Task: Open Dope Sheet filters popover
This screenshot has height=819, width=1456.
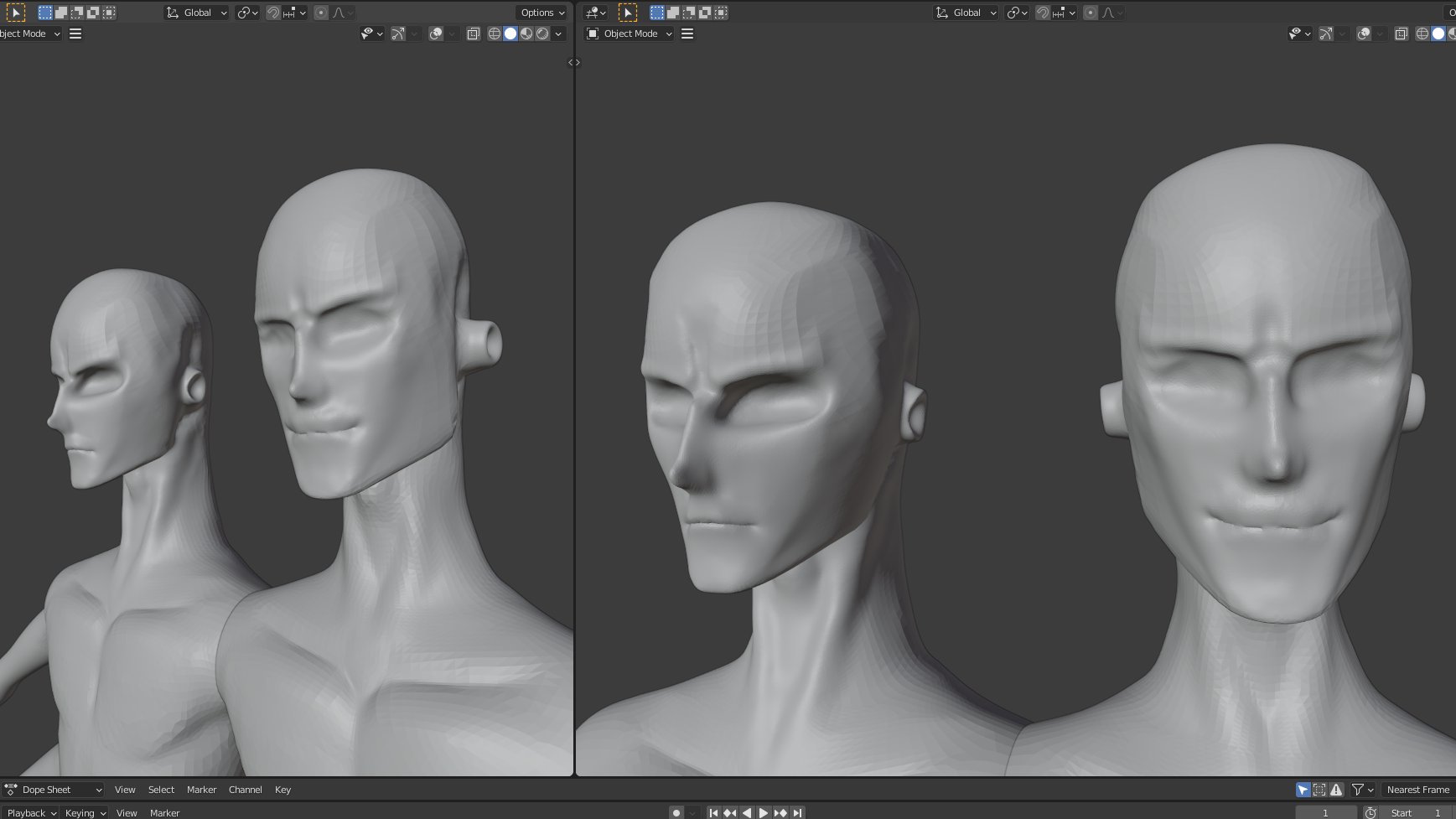Action: point(1363,790)
